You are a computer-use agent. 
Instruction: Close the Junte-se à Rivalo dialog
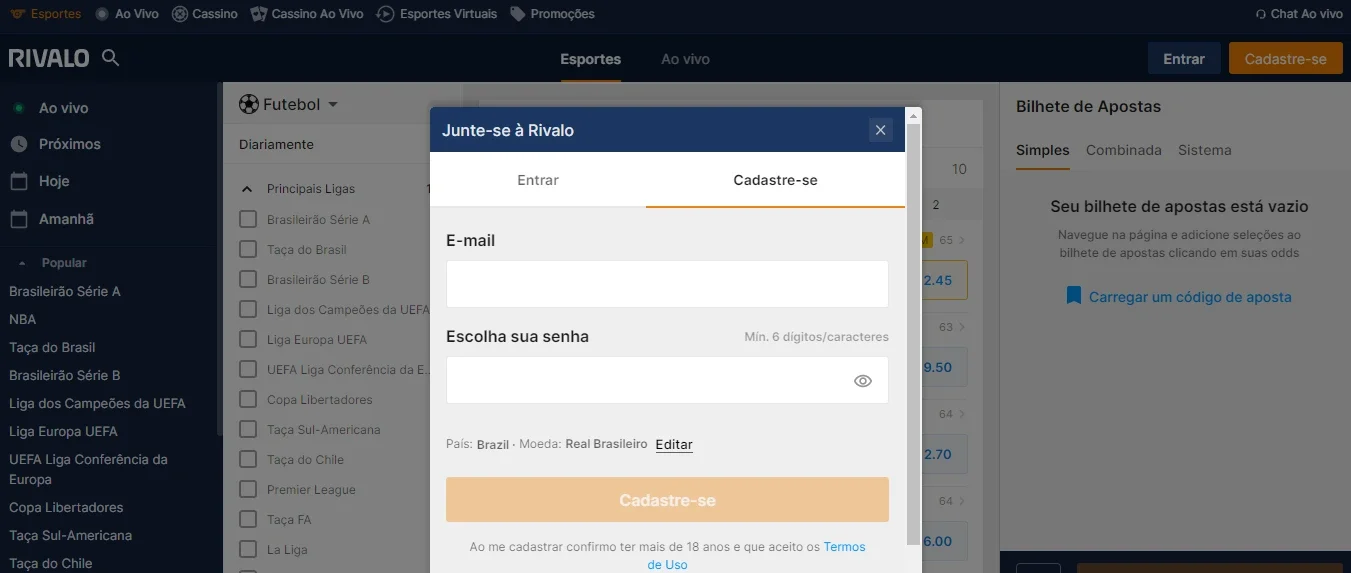point(880,130)
